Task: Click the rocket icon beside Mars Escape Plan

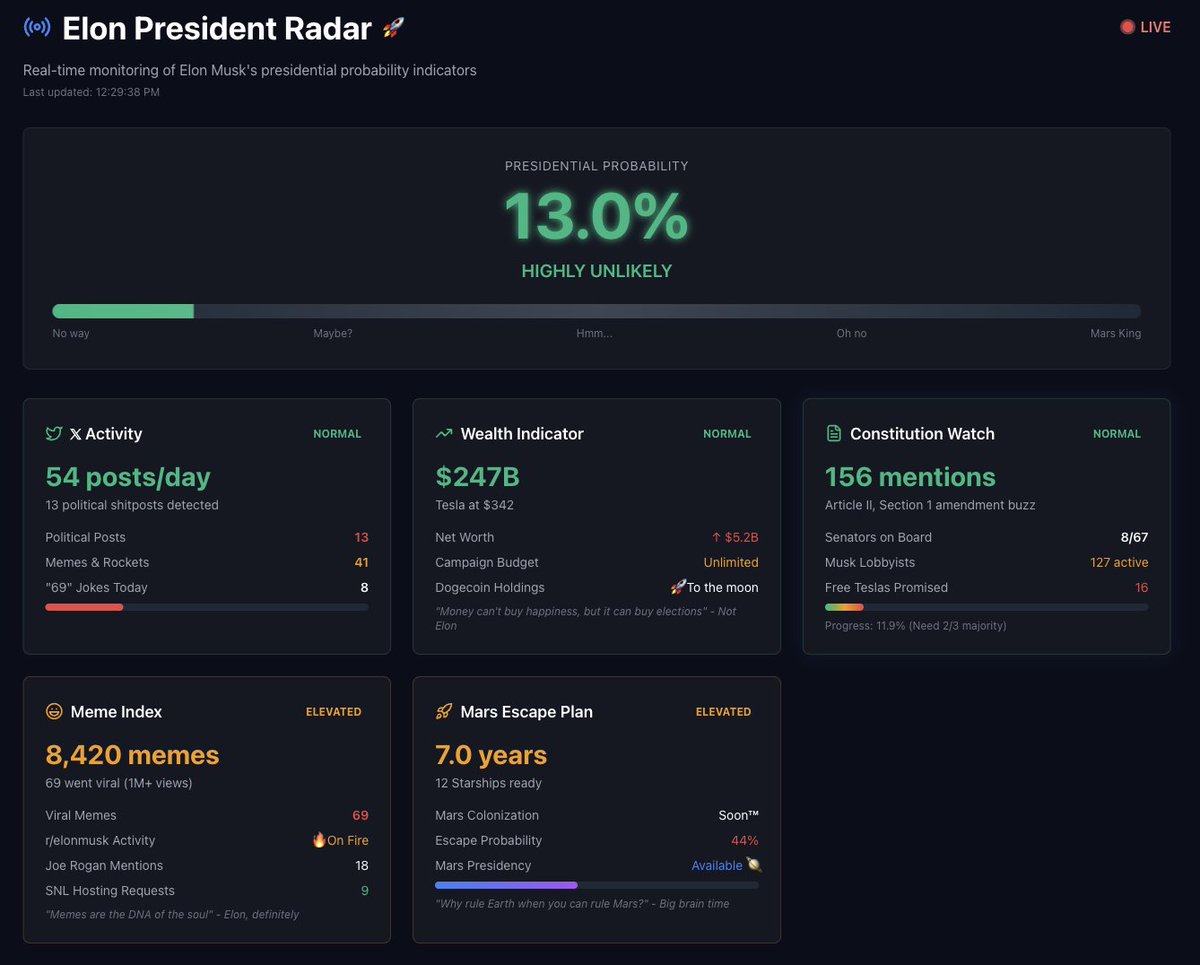Action: coord(444,712)
